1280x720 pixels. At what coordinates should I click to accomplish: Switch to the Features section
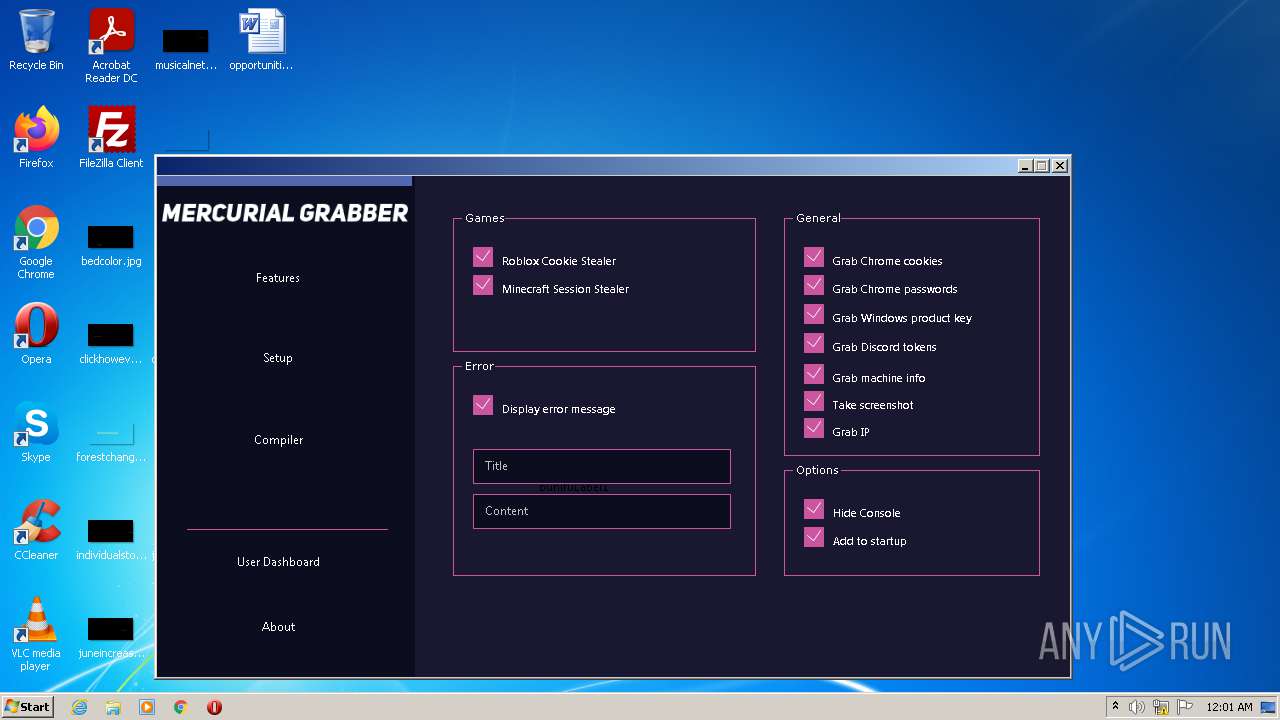(x=278, y=278)
